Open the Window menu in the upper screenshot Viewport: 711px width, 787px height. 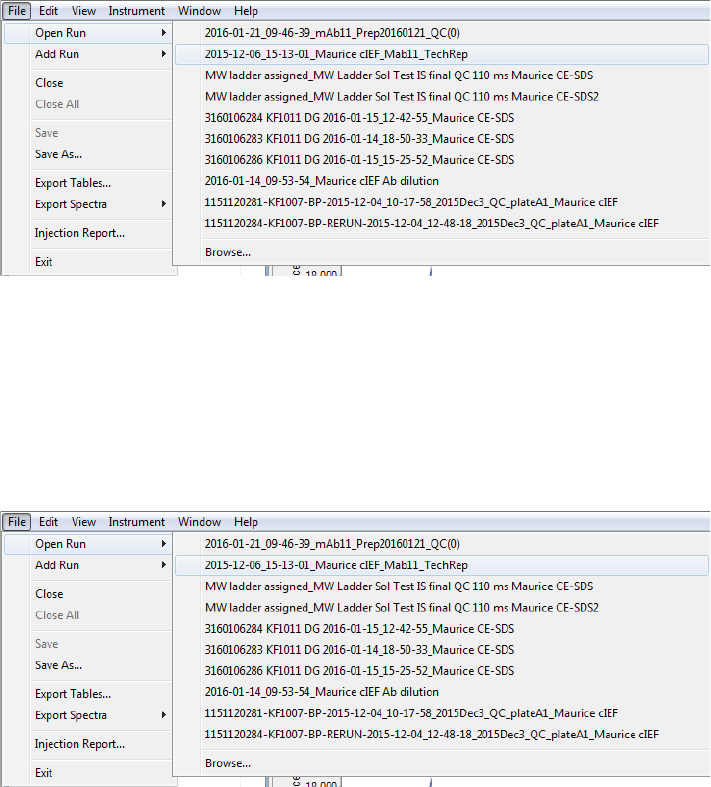coord(199,11)
